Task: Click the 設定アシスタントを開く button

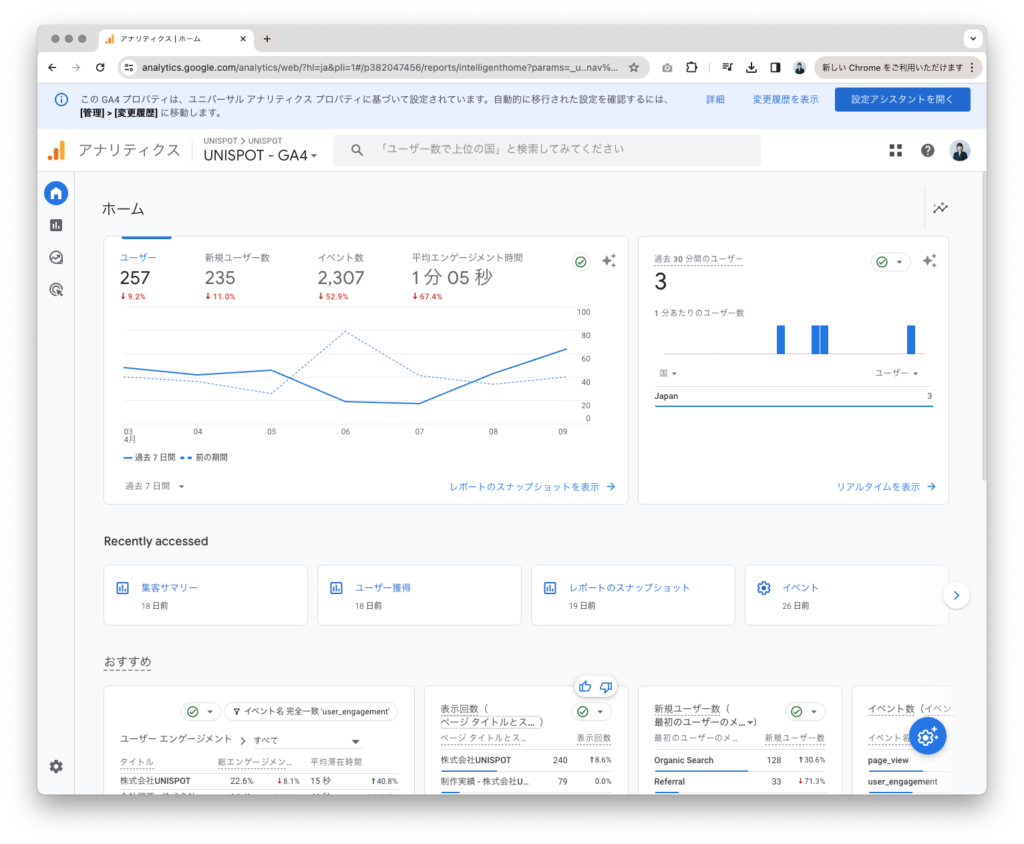Action: coord(902,99)
